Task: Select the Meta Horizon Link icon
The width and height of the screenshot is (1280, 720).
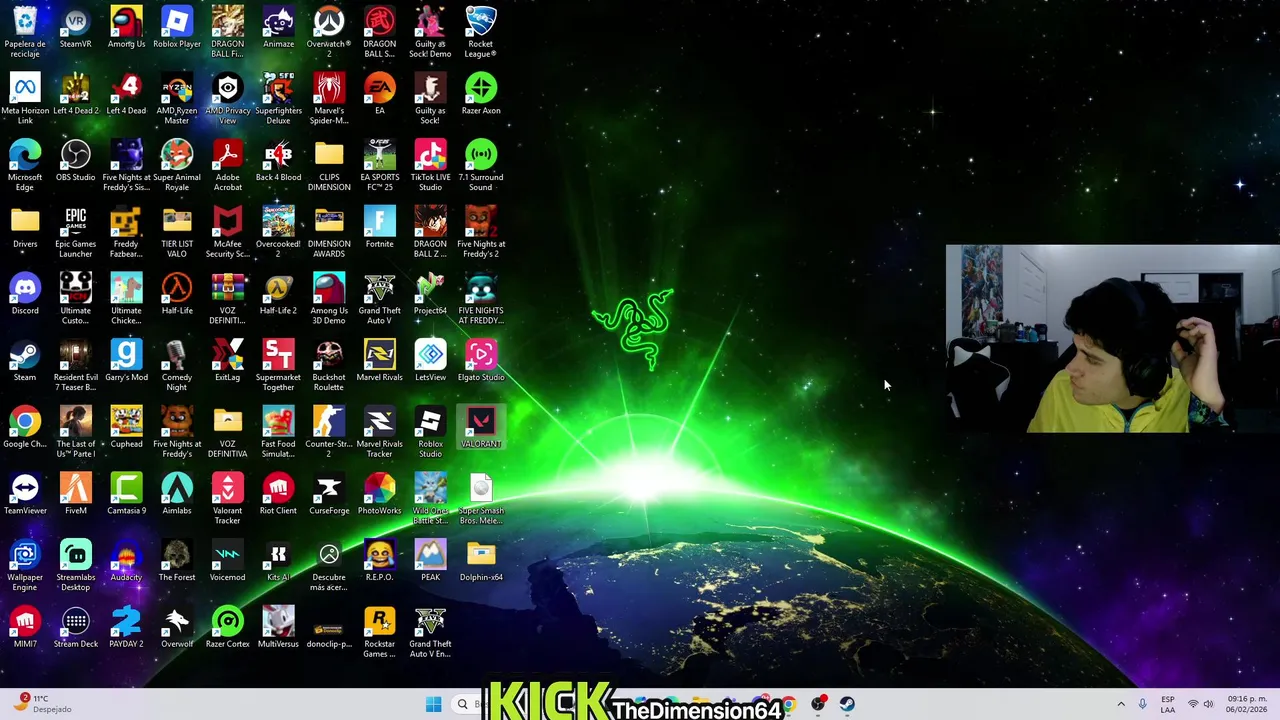Action: pyautogui.click(x=25, y=98)
